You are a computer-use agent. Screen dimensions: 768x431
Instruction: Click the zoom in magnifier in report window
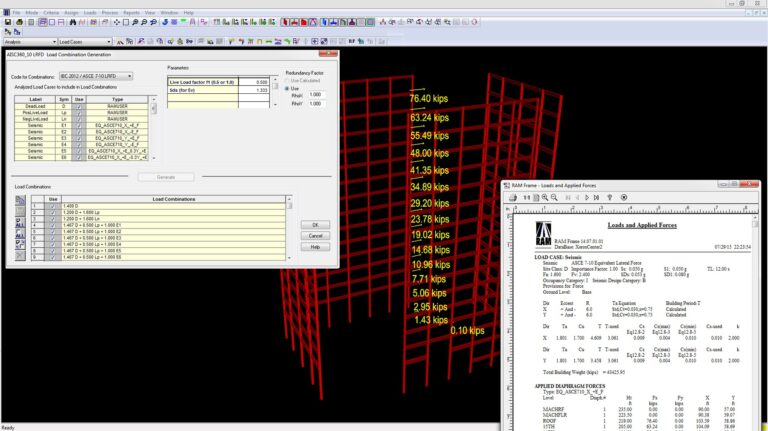click(x=545, y=197)
